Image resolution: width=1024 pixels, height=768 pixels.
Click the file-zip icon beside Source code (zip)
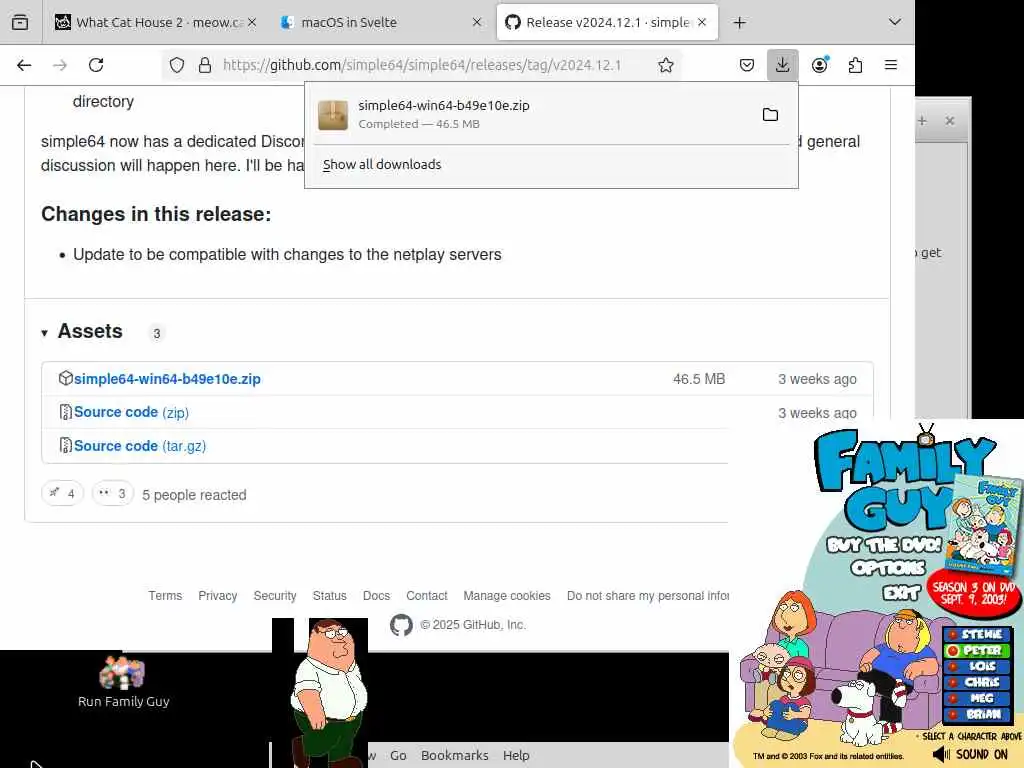(x=65, y=412)
